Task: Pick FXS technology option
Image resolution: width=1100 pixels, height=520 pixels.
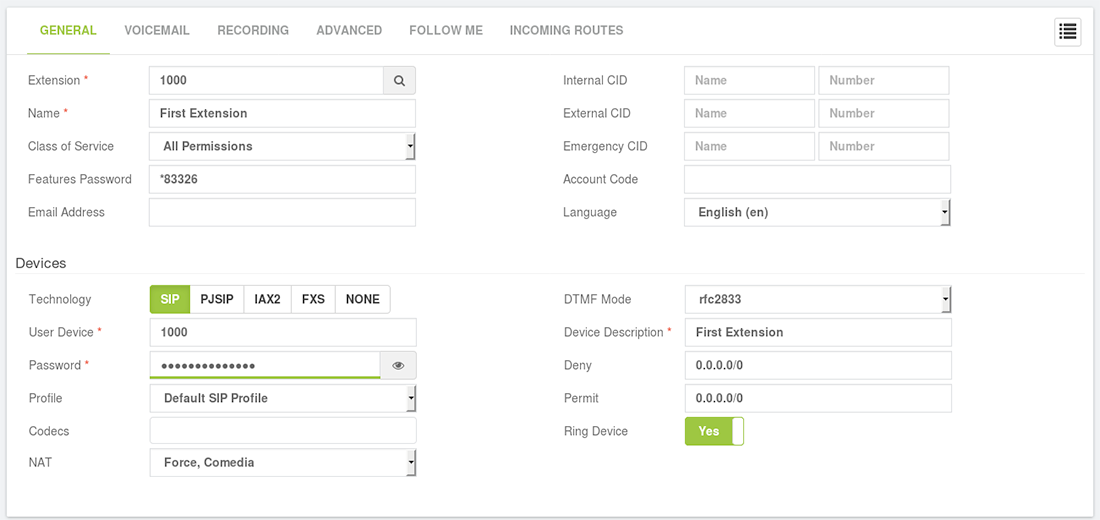Action: pyautogui.click(x=313, y=299)
